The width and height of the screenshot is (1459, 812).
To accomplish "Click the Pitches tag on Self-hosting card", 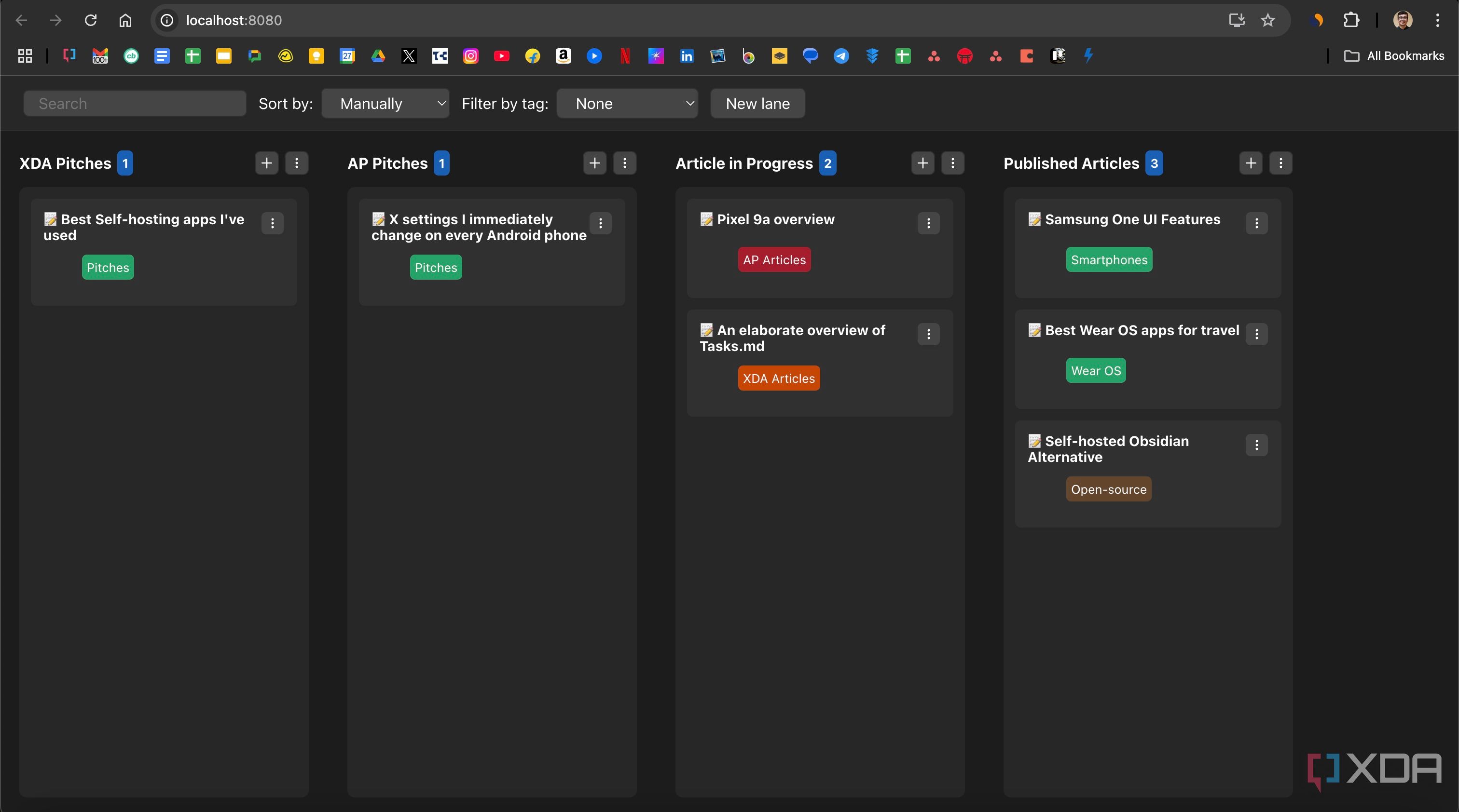I will tap(108, 267).
